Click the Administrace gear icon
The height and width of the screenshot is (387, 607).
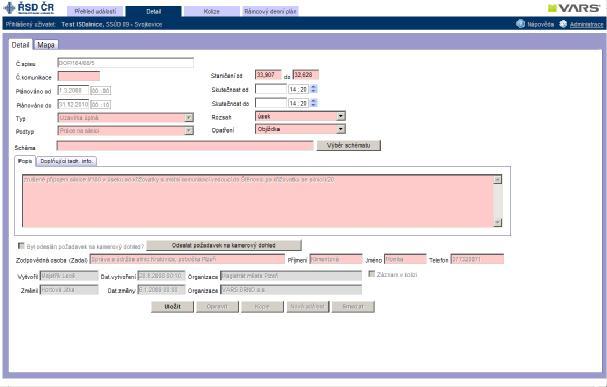tap(563, 24)
